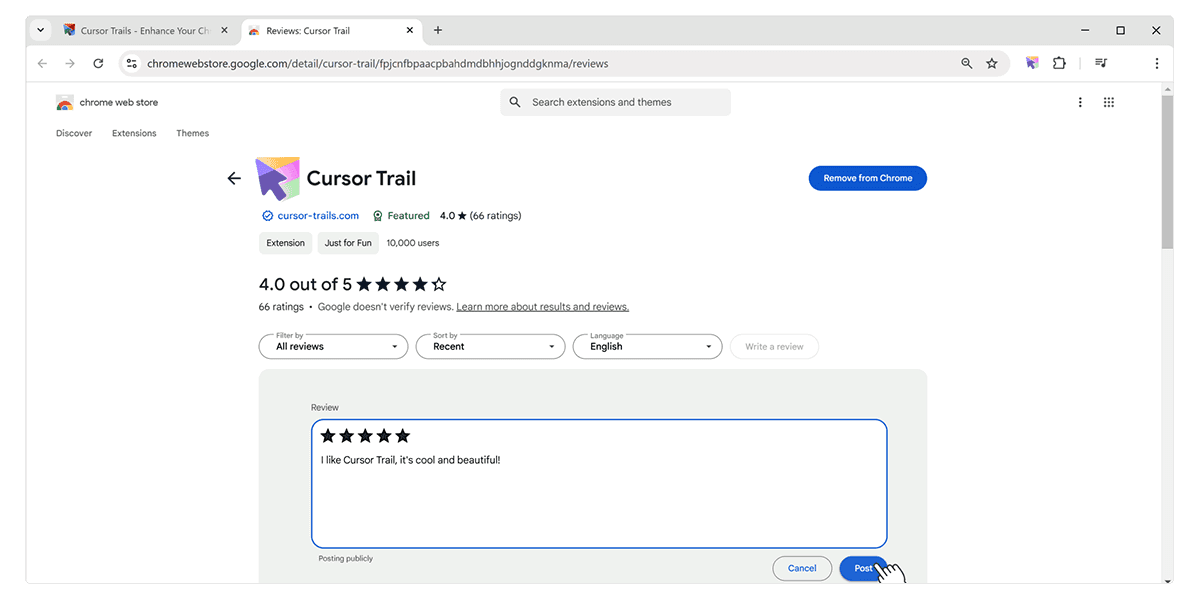This screenshot has width=1200, height=600.
Task: Remove from Chrome button
Action: pyautogui.click(x=868, y=178)
